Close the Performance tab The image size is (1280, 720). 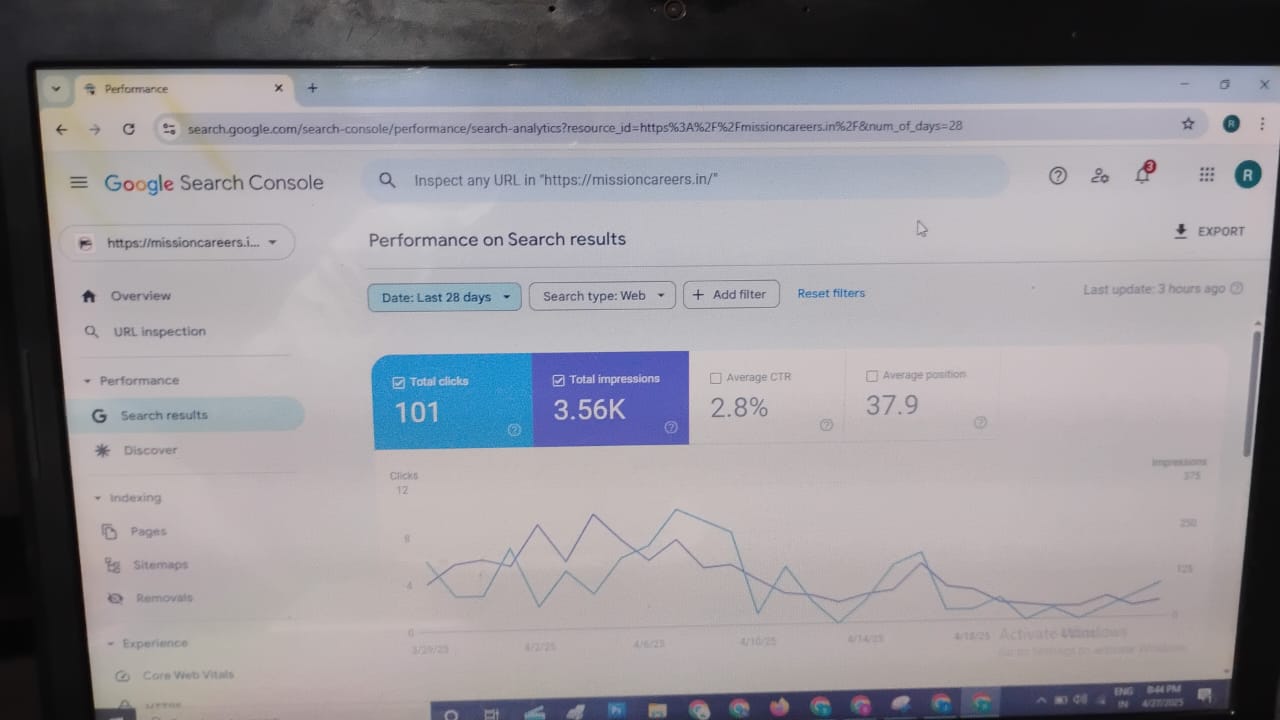click(x=278, y=88)
